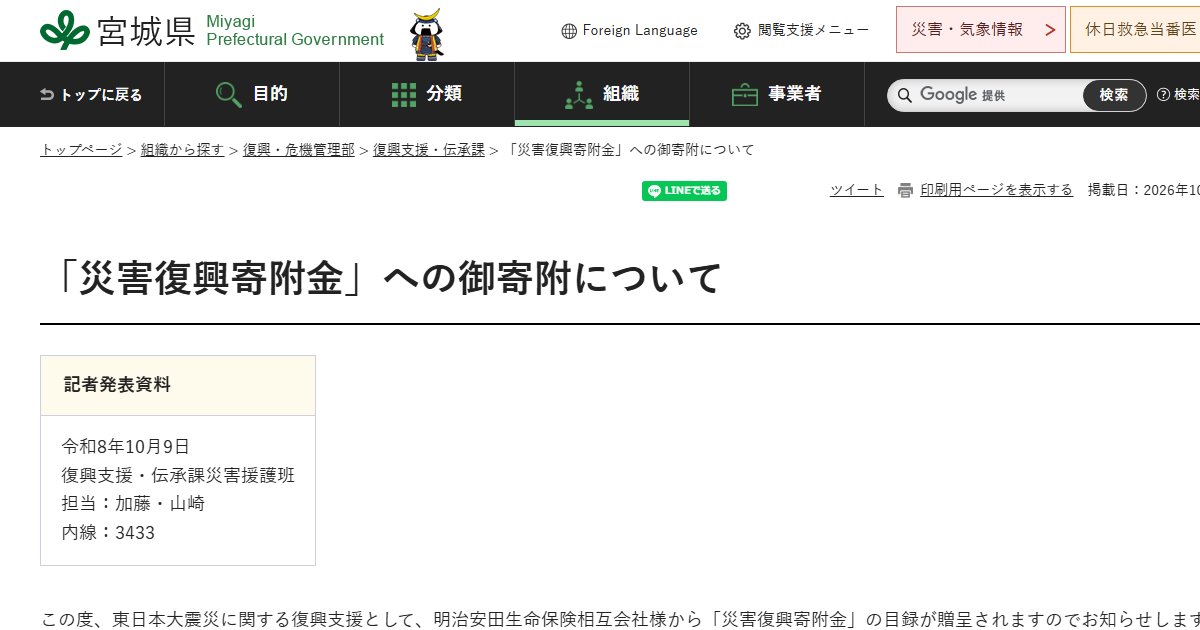
Task: Click the last breadcrumb item for the current page
Action: coord(629,150)
